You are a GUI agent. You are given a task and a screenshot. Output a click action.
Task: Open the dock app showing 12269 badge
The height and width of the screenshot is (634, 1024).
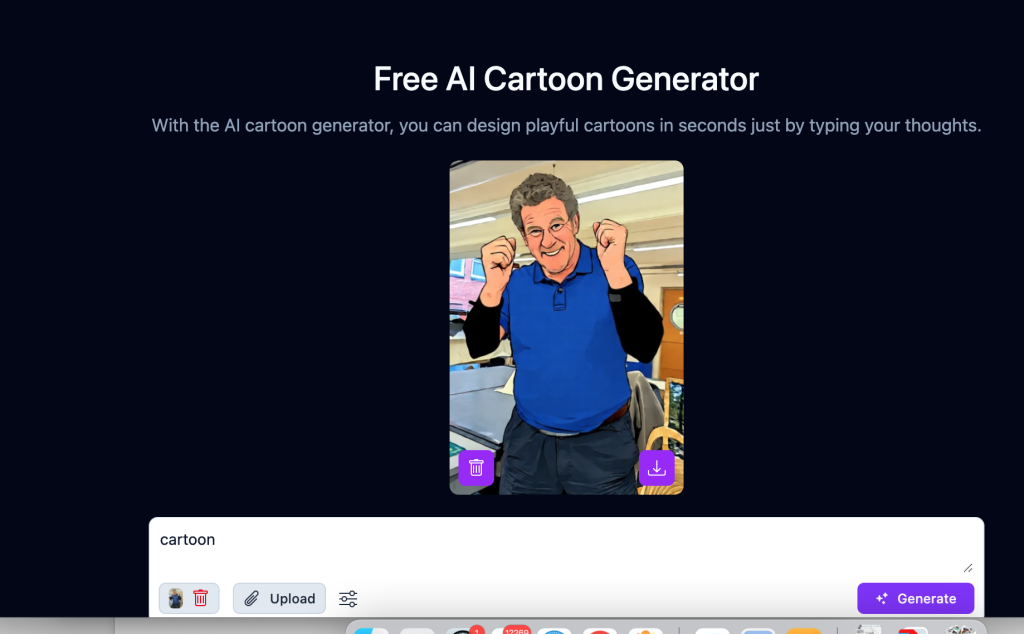coord(509,631)
